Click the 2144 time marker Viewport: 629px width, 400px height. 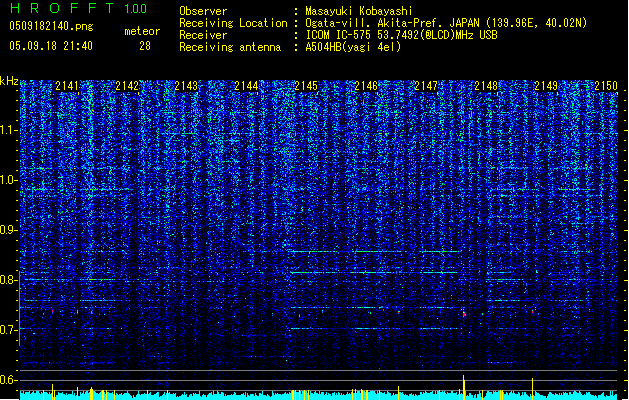coord(246,86)
